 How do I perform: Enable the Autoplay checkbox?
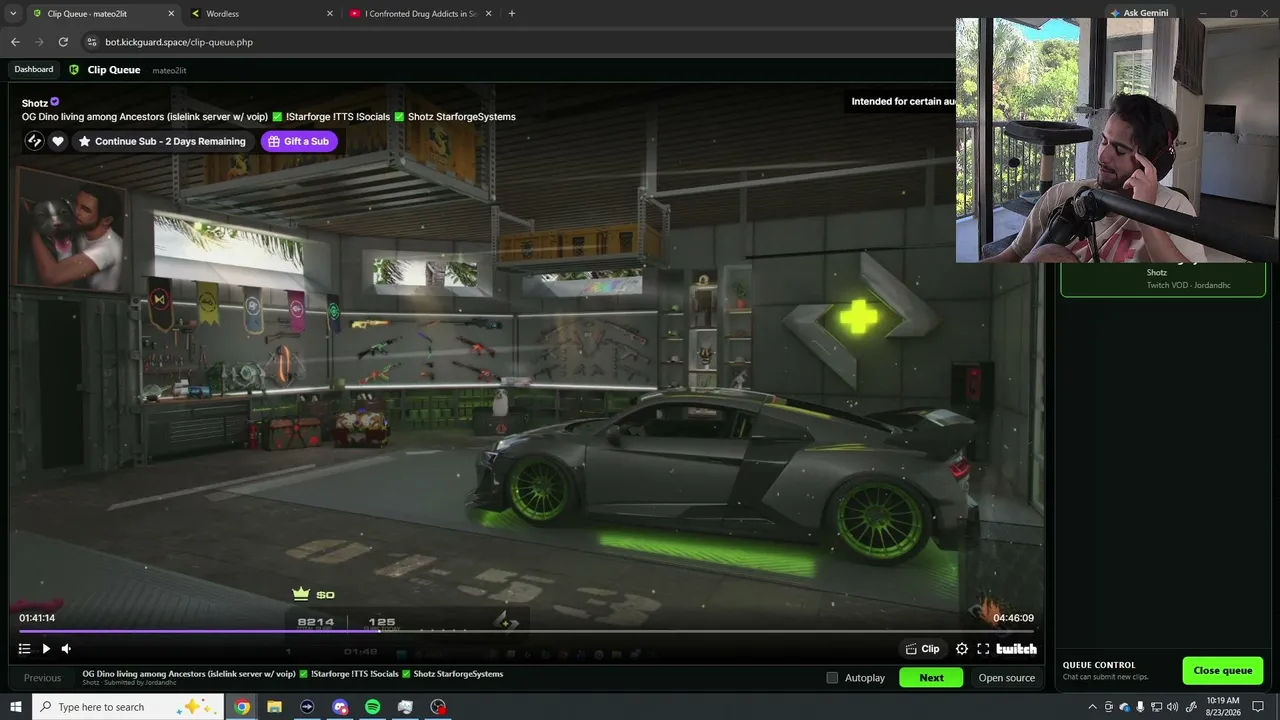click(832, 678)
